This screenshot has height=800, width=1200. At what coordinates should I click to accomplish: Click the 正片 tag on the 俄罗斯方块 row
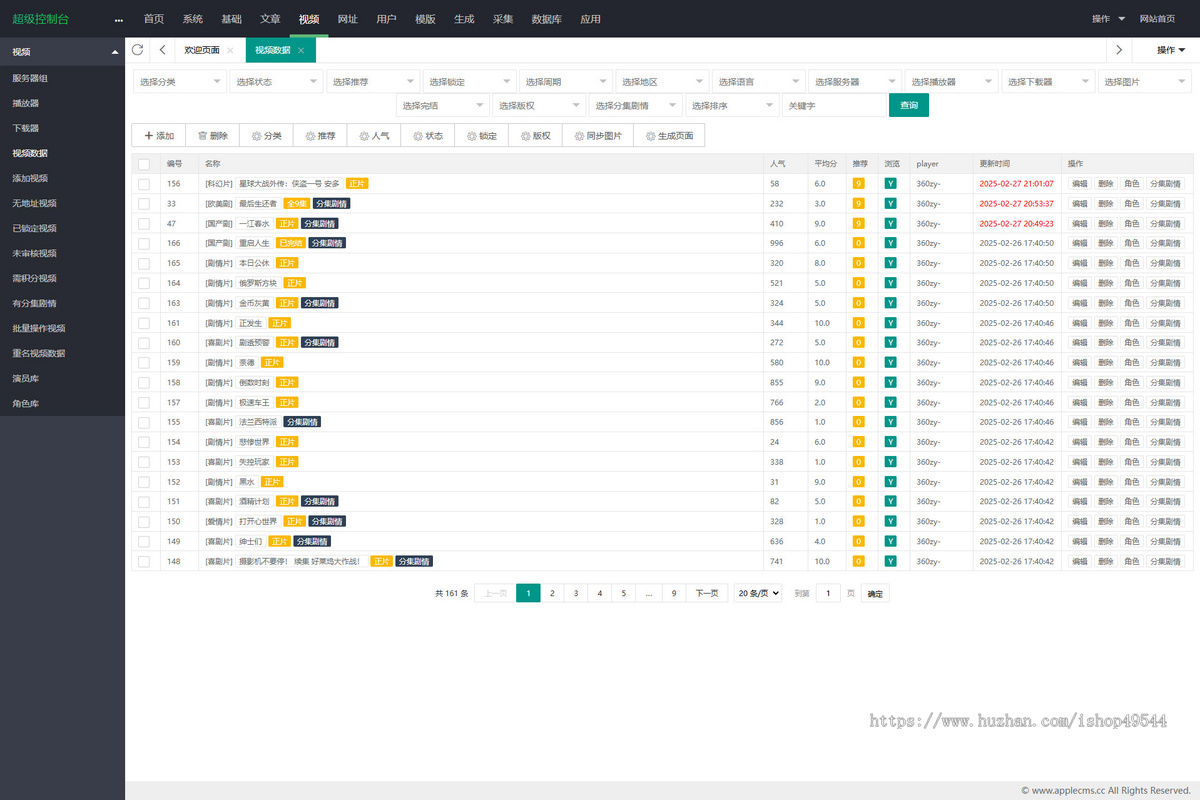click(x=294, y=283)
